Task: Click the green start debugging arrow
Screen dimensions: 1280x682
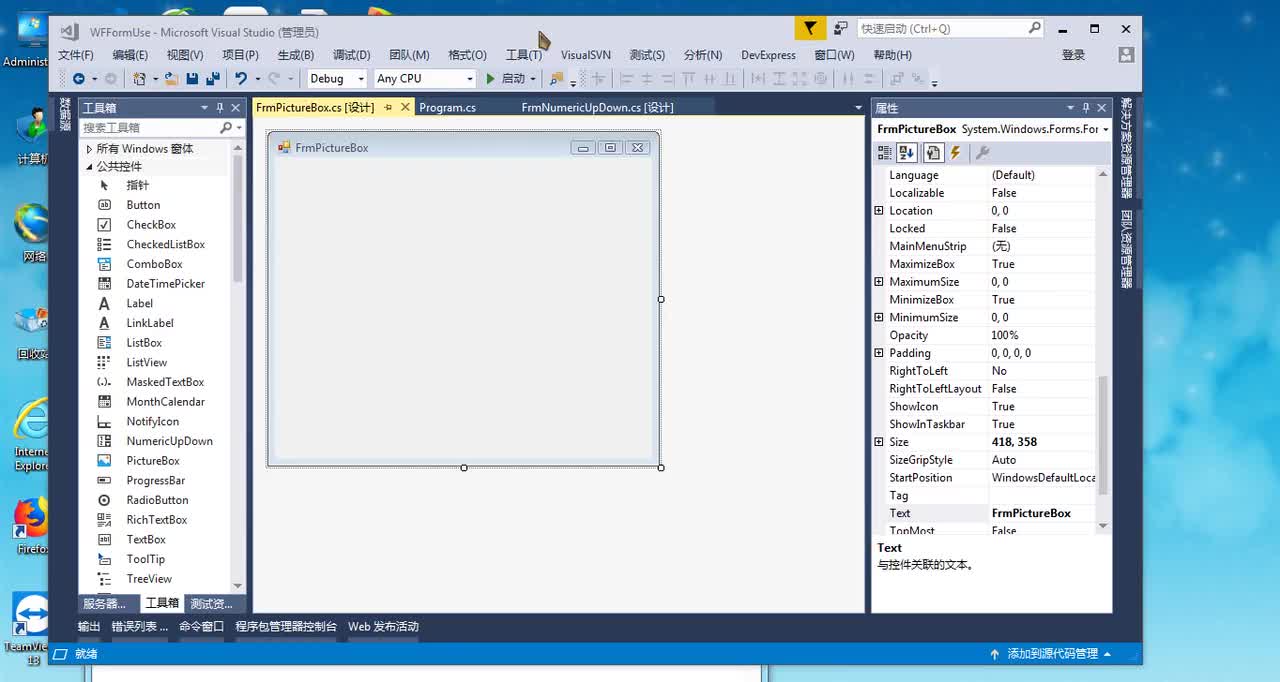Action: [x=490, y=78]
